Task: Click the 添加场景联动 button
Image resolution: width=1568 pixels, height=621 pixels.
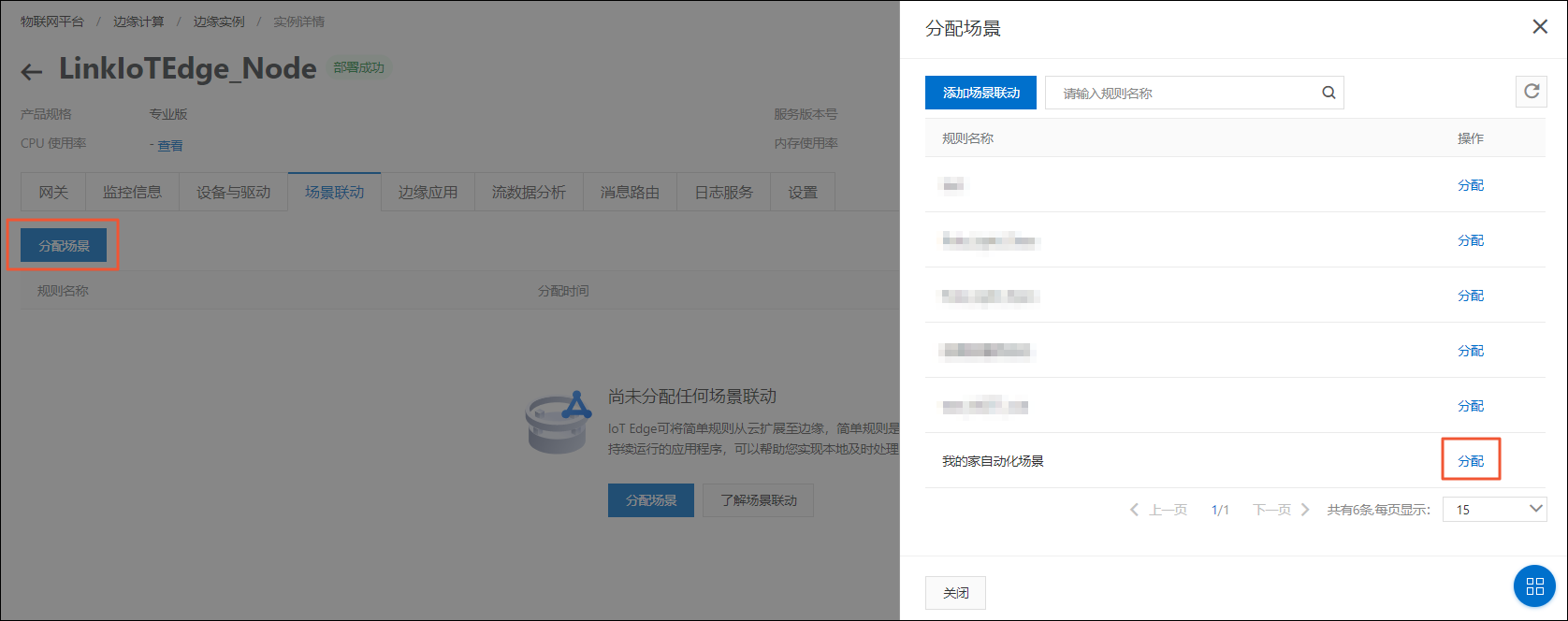Action: click(x=980, y=93)
